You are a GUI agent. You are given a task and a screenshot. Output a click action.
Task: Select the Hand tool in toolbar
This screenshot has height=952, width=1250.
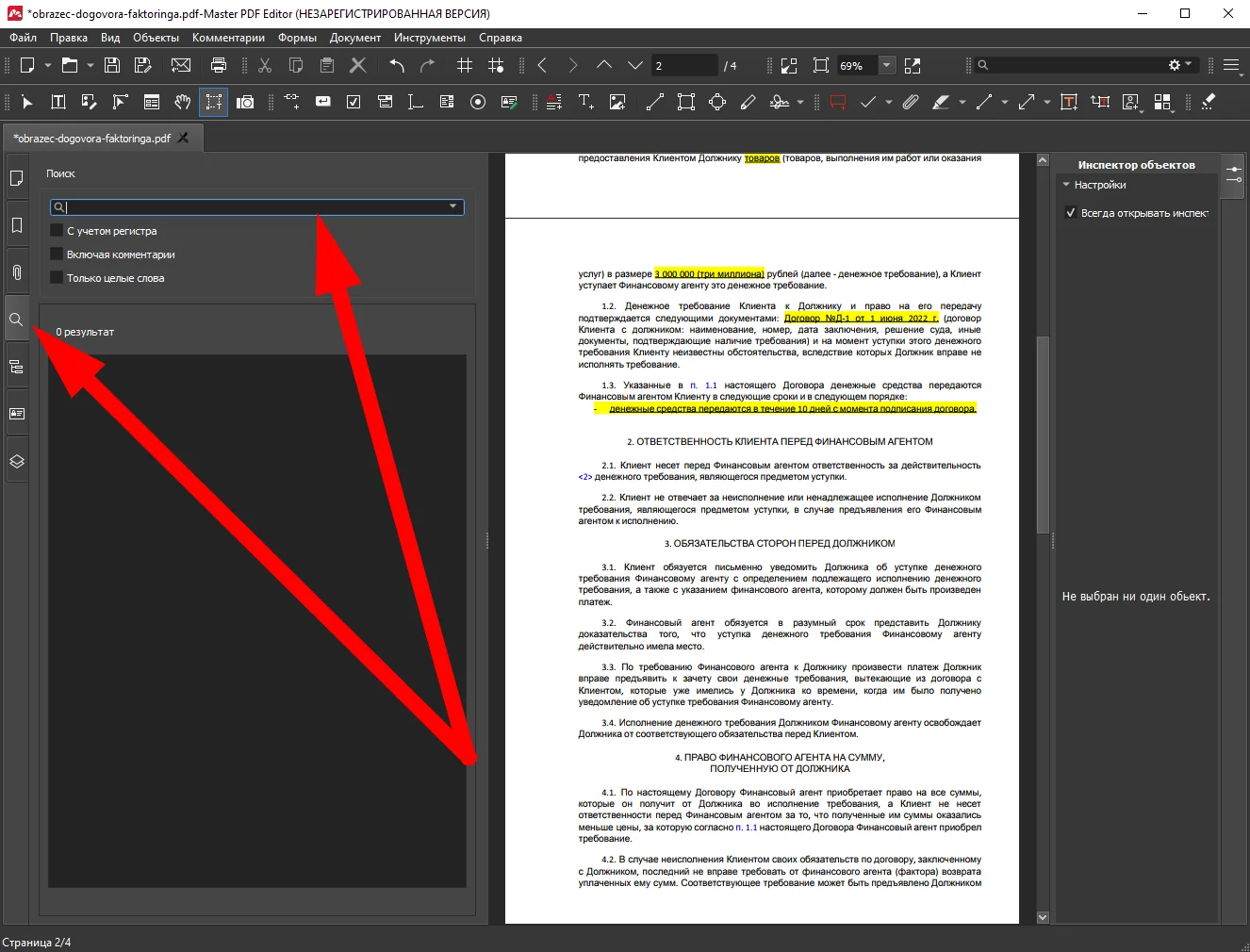[183, 102]
